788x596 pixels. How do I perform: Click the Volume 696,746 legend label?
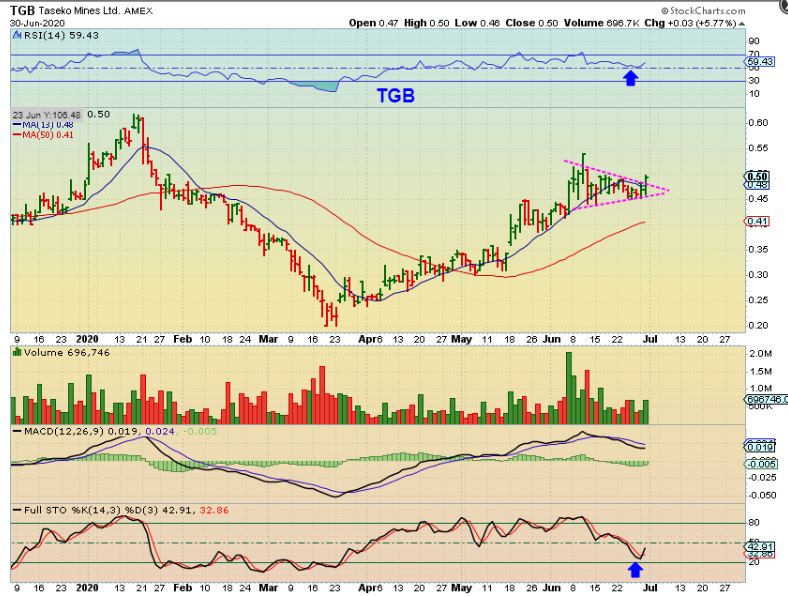pos(66,352)
